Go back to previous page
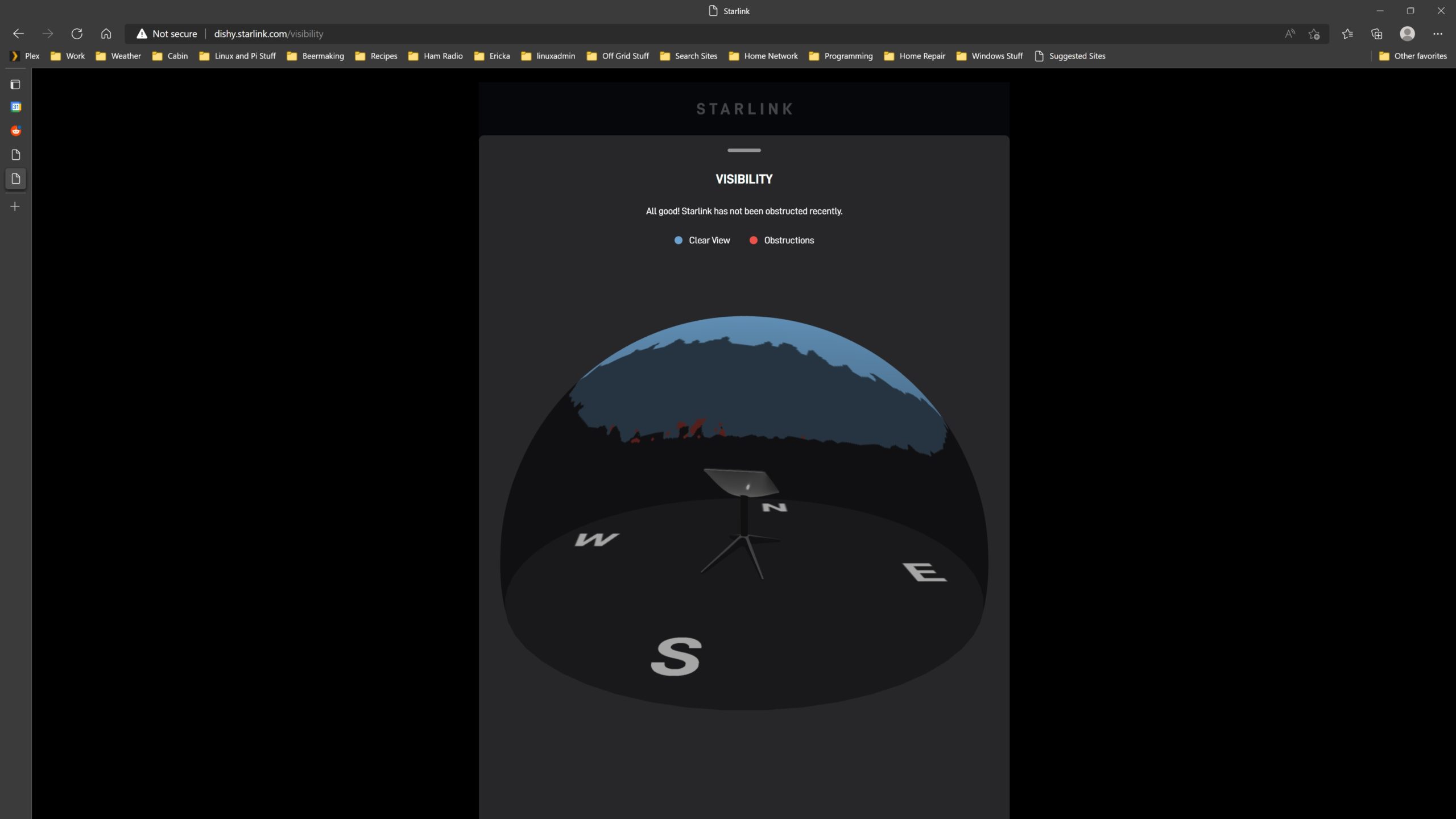1456x819 pixels. [x=18, y=34]
